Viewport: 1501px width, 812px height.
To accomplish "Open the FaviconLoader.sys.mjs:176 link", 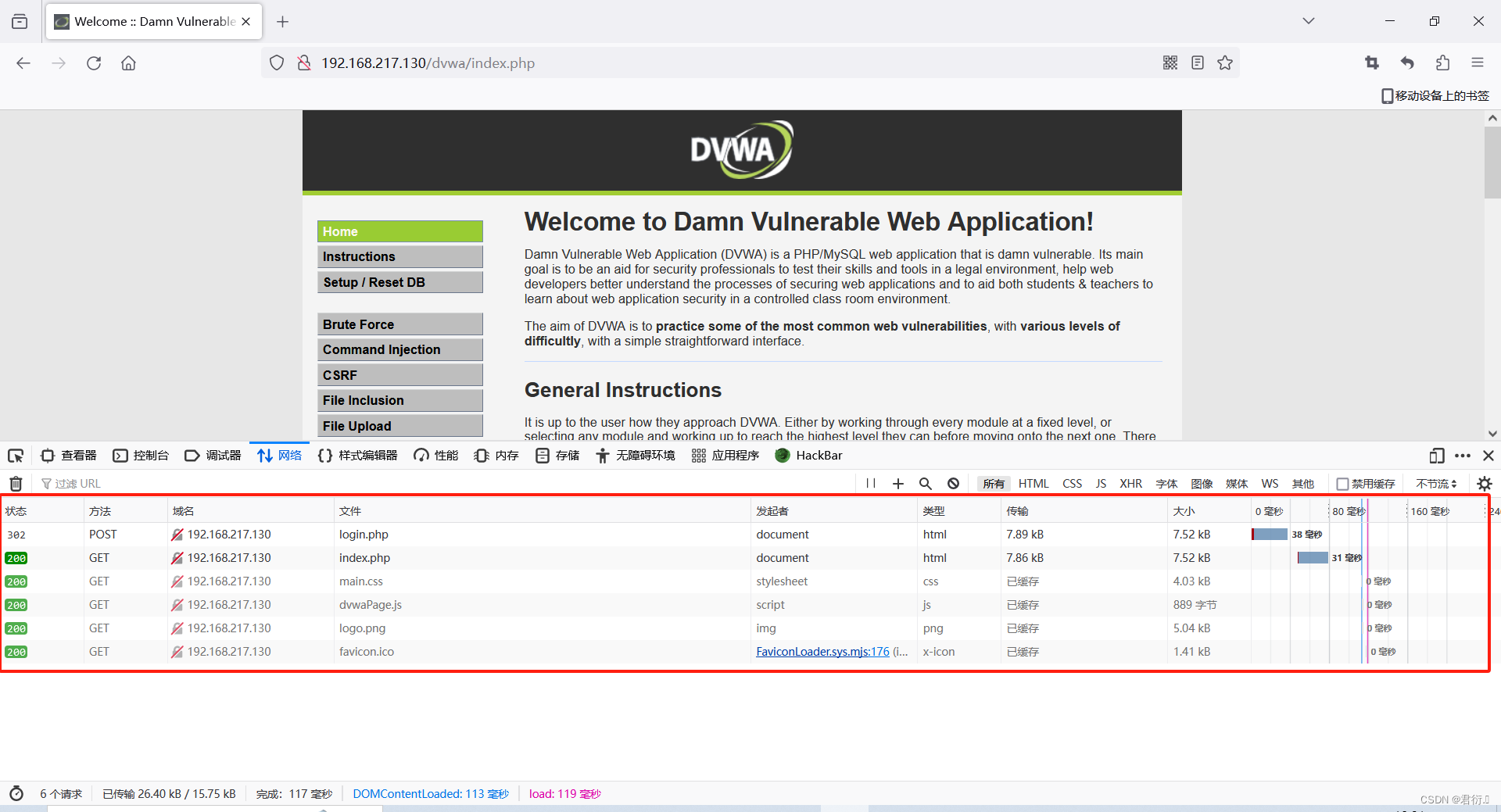I will point(822,652).
